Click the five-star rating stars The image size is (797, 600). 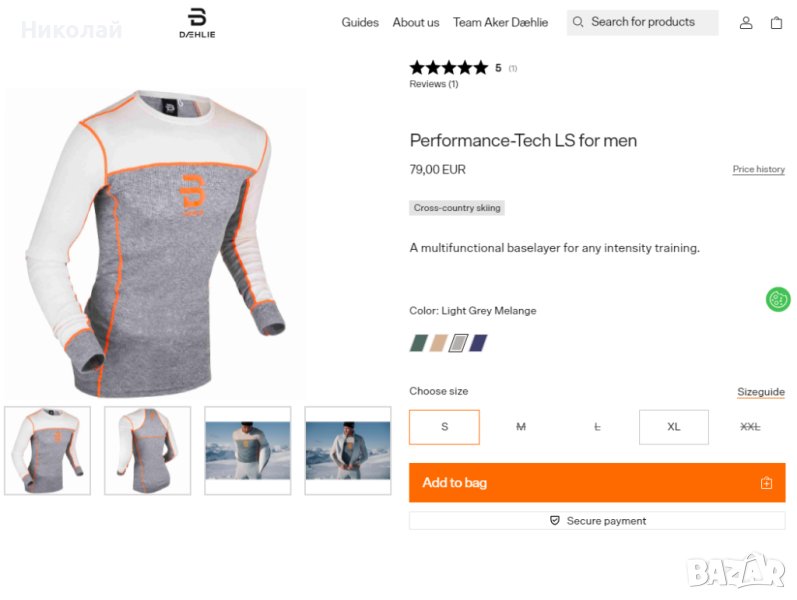[x=448, y=68]
